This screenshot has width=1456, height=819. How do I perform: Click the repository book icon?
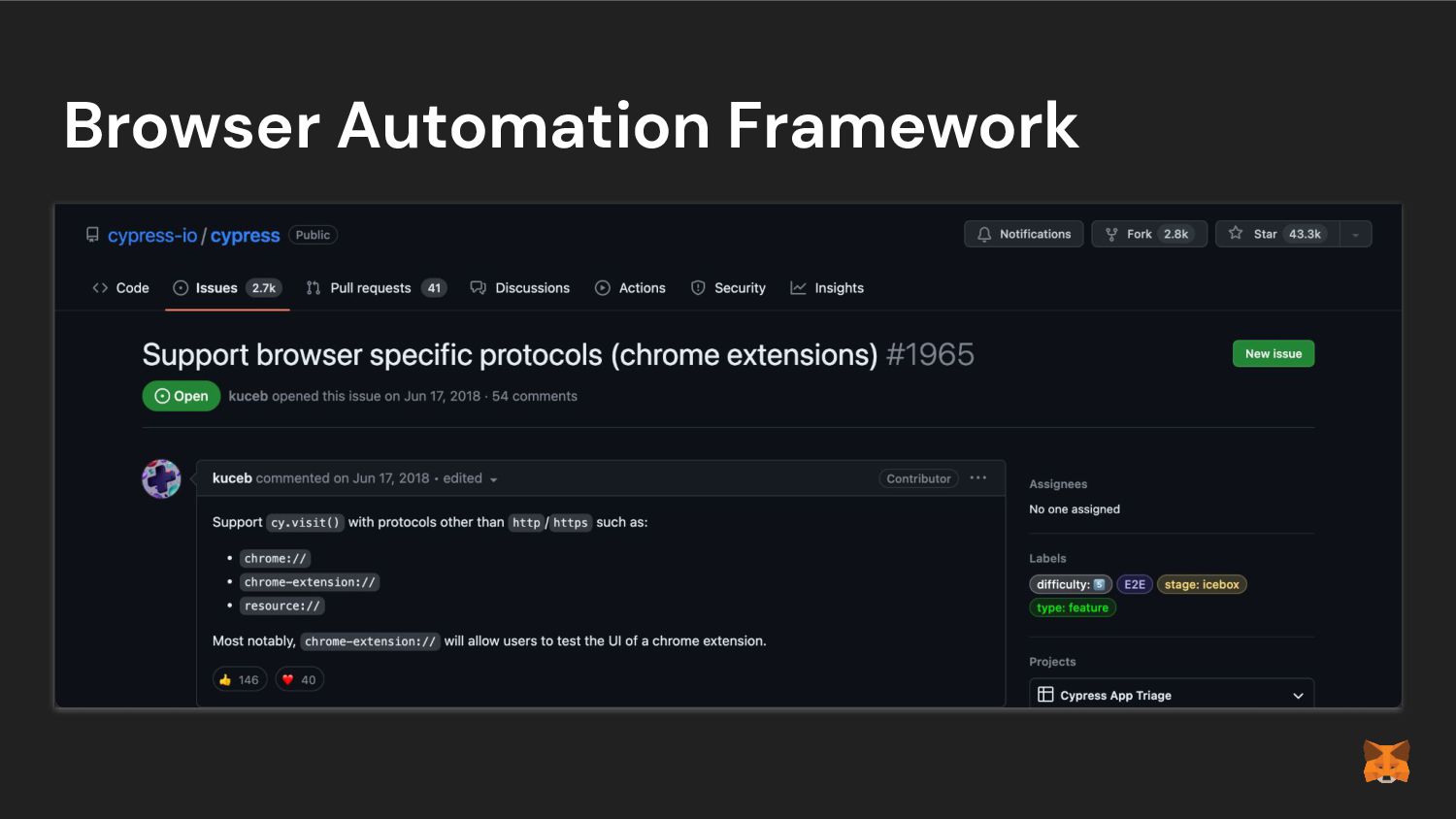tap(92, 235)
